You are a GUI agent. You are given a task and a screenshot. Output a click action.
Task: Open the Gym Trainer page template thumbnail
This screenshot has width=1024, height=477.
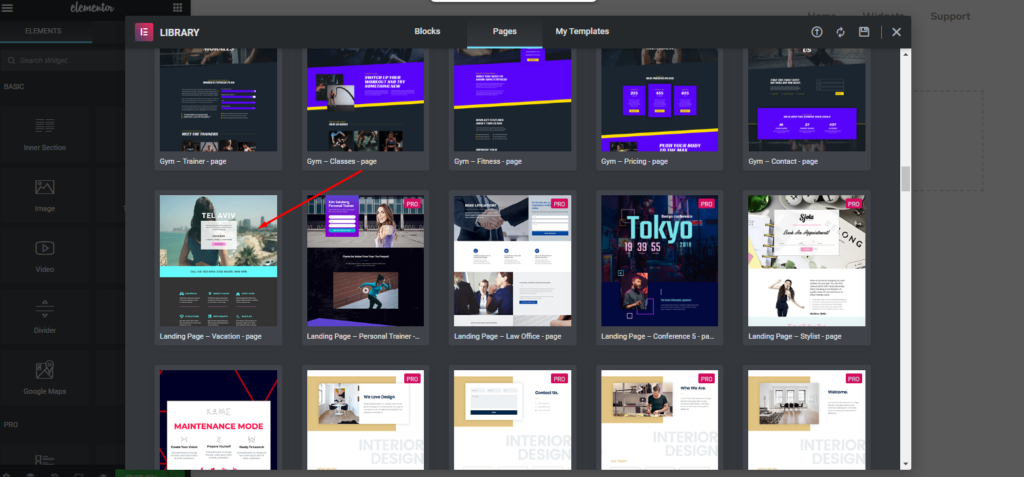point(218,99)
